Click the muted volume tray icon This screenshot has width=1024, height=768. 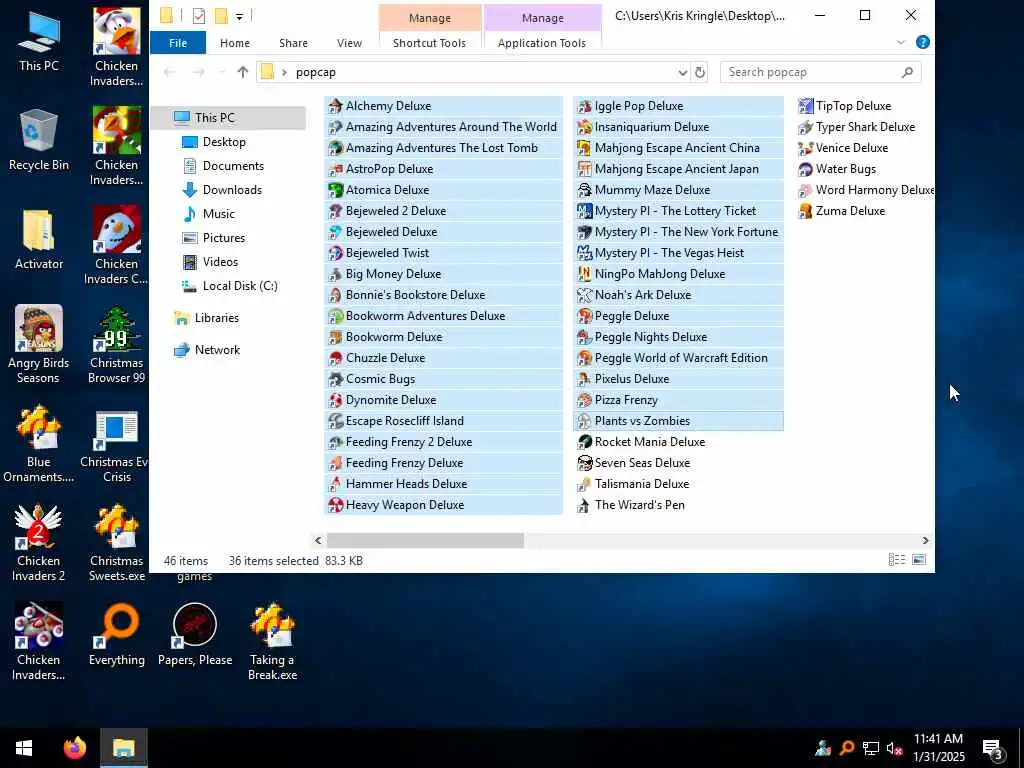(894, 748)
